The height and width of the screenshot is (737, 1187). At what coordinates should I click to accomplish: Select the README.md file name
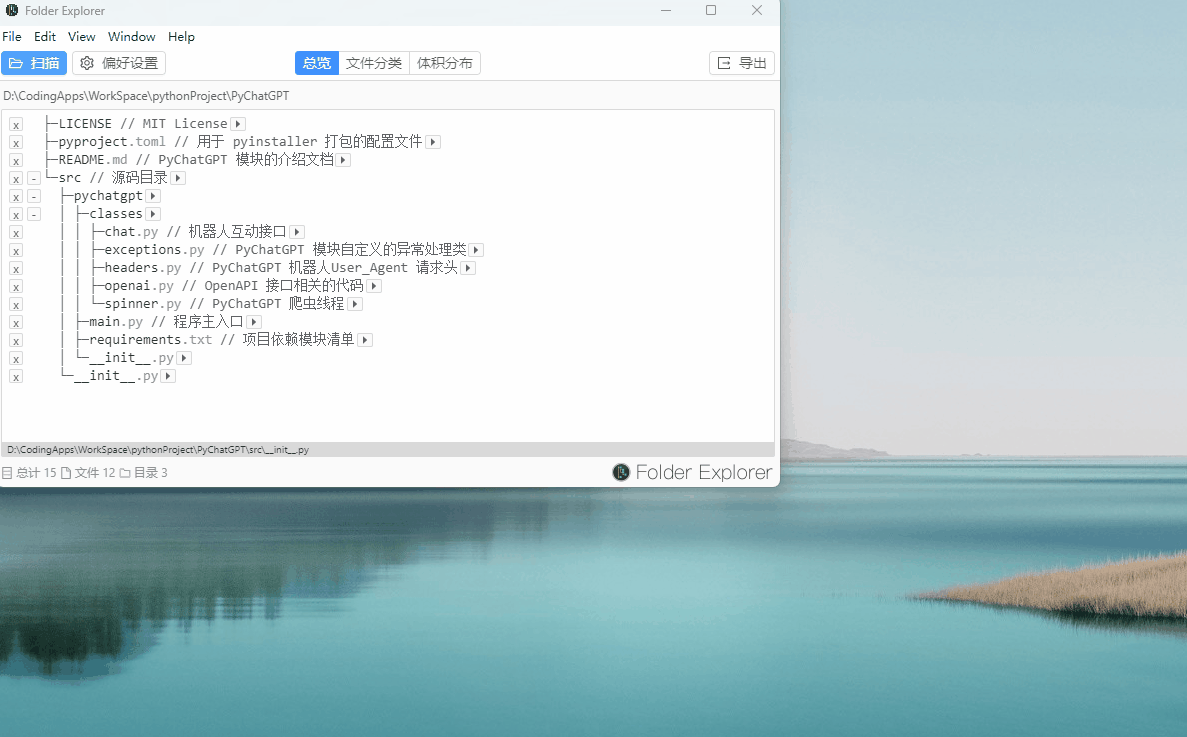click(x=93, y=160)
